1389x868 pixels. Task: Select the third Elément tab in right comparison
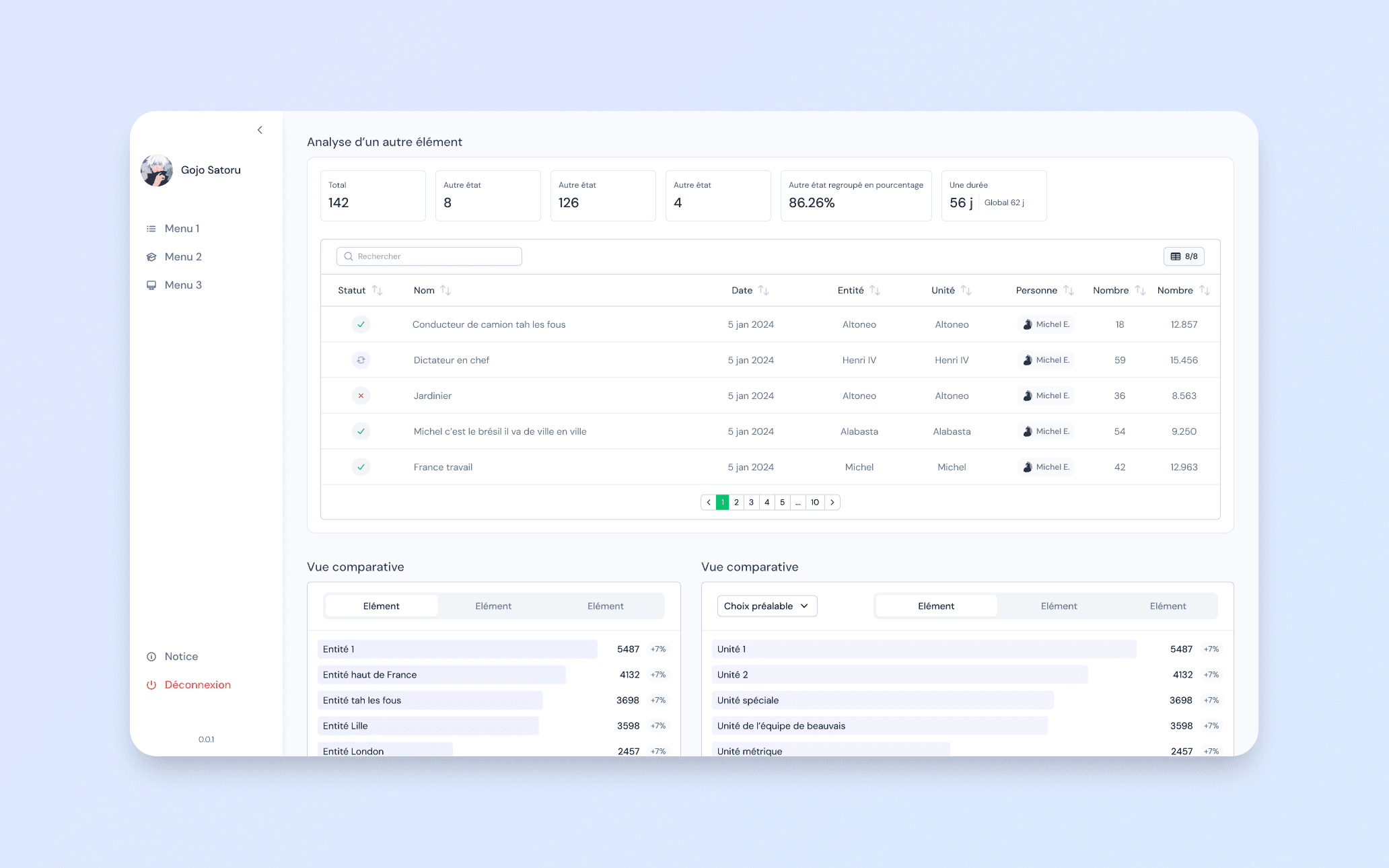(x=1168, y=606)
